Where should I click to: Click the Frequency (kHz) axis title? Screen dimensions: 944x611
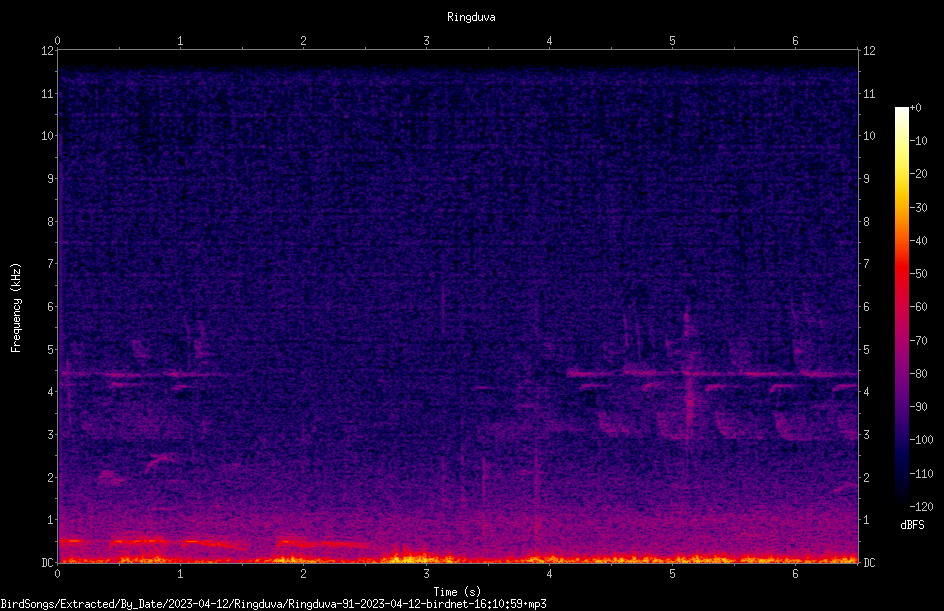click(x=16, y=307)
